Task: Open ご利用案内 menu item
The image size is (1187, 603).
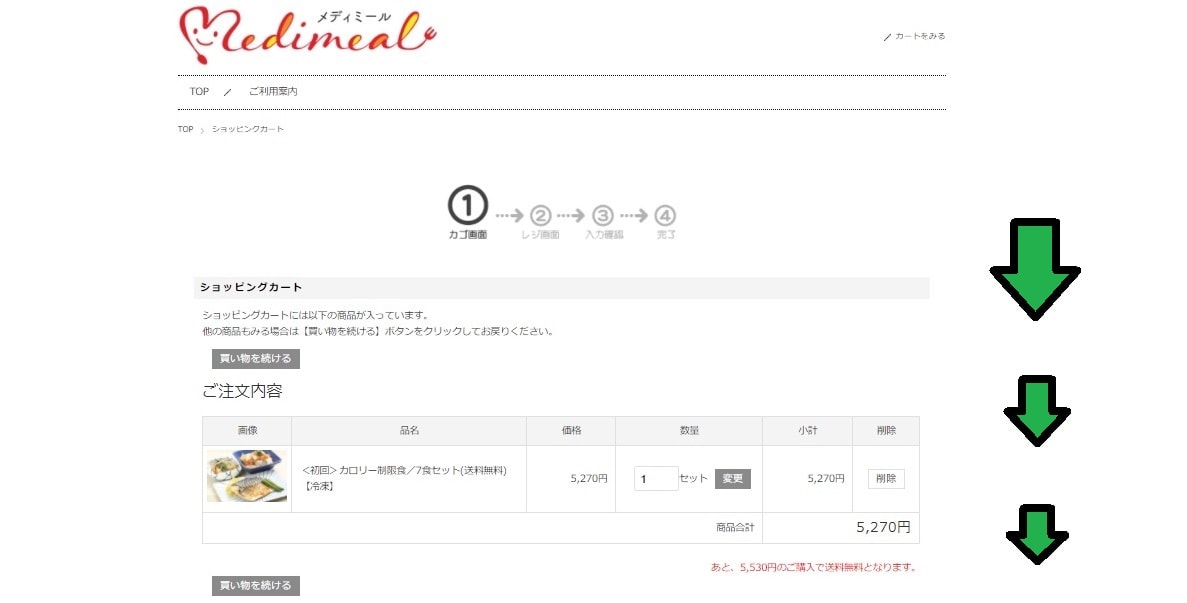Action: [273, 92]
